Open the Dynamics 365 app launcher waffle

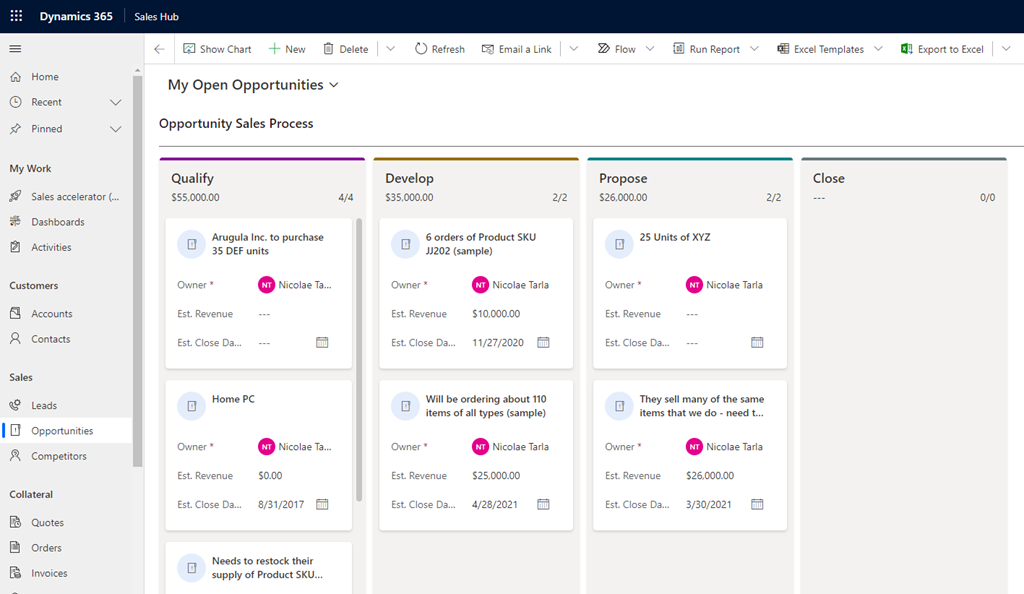16,17
